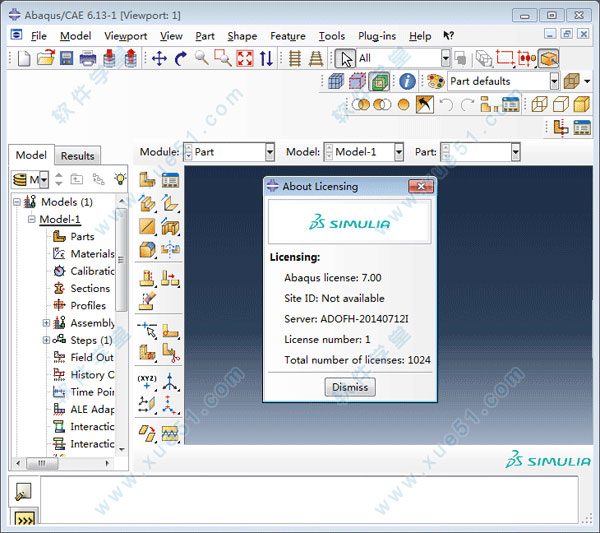Viewport: 600px width, 533px height.
Task: Select Parts in the model tree
Action: (82, 236)
